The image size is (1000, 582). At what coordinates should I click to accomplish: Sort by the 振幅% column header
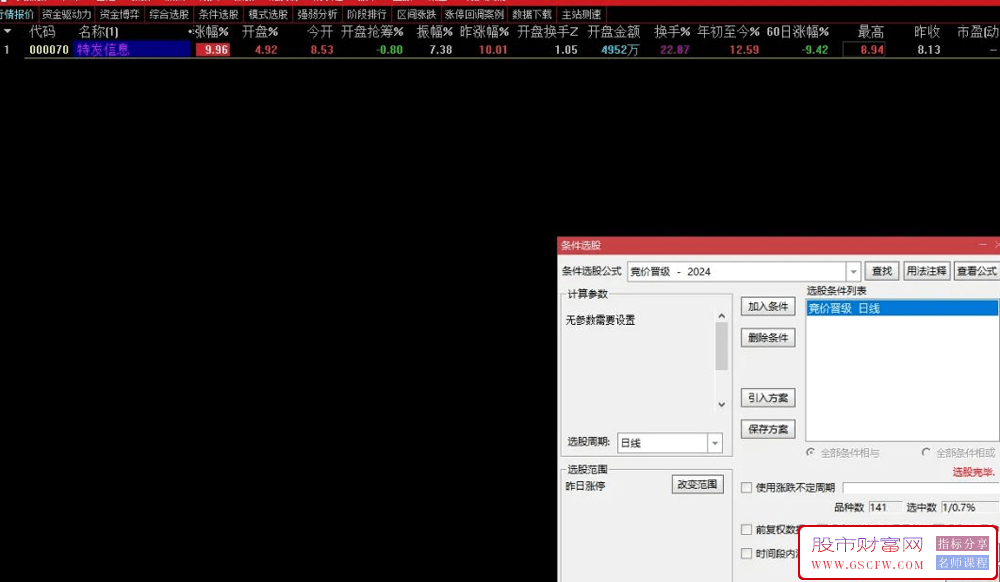tap(434, 31)
